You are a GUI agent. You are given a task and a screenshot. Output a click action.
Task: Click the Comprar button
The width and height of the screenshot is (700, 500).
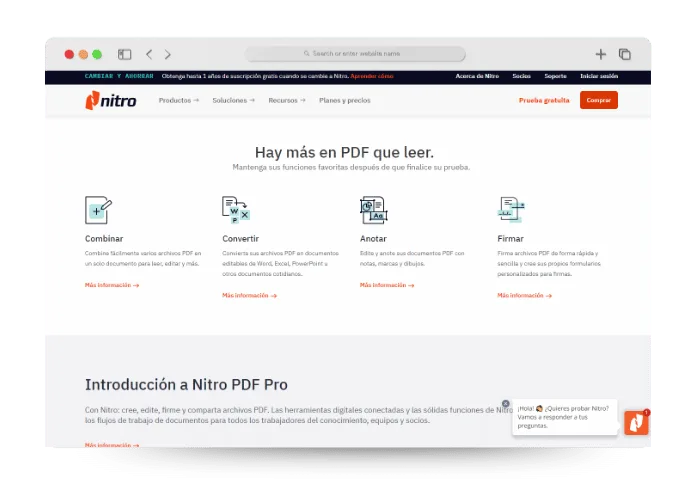(x=599, y=100)
